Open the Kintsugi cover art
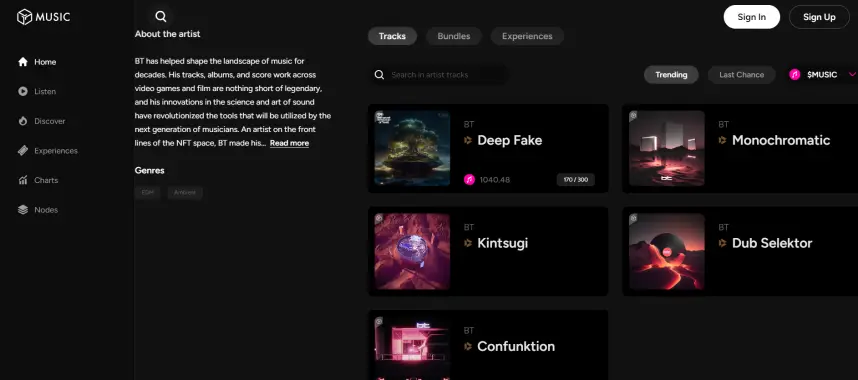Image resolution: width=858 pixels, height=380 pixels. 412,251
